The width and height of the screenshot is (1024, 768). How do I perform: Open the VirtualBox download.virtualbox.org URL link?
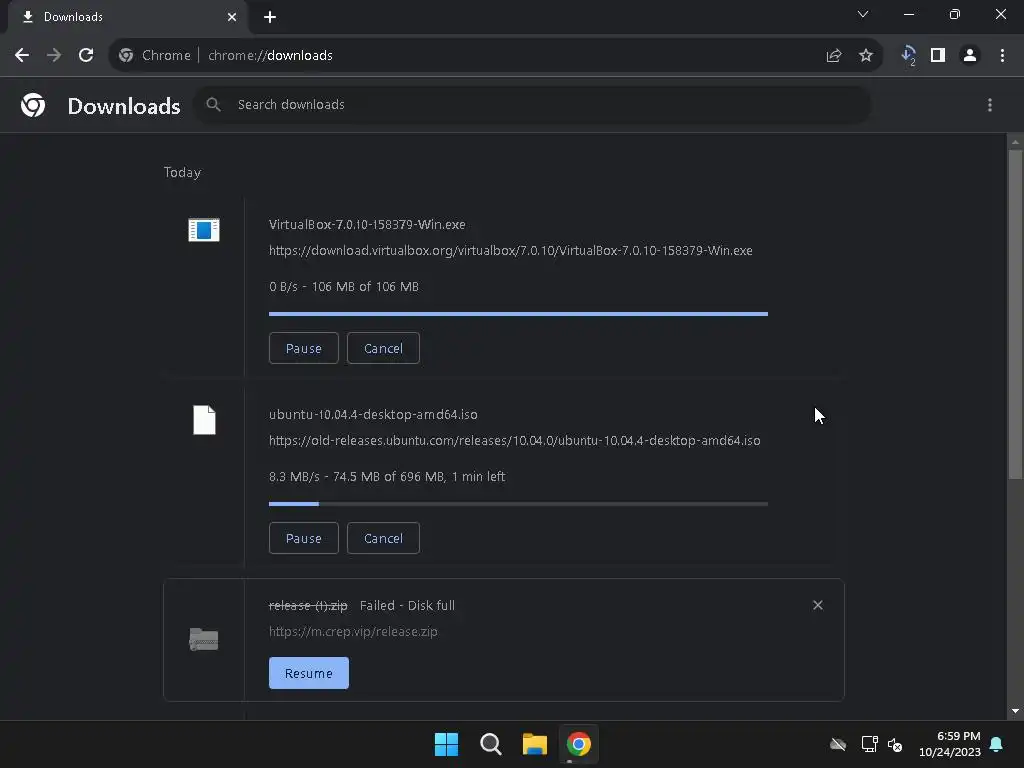511,251
